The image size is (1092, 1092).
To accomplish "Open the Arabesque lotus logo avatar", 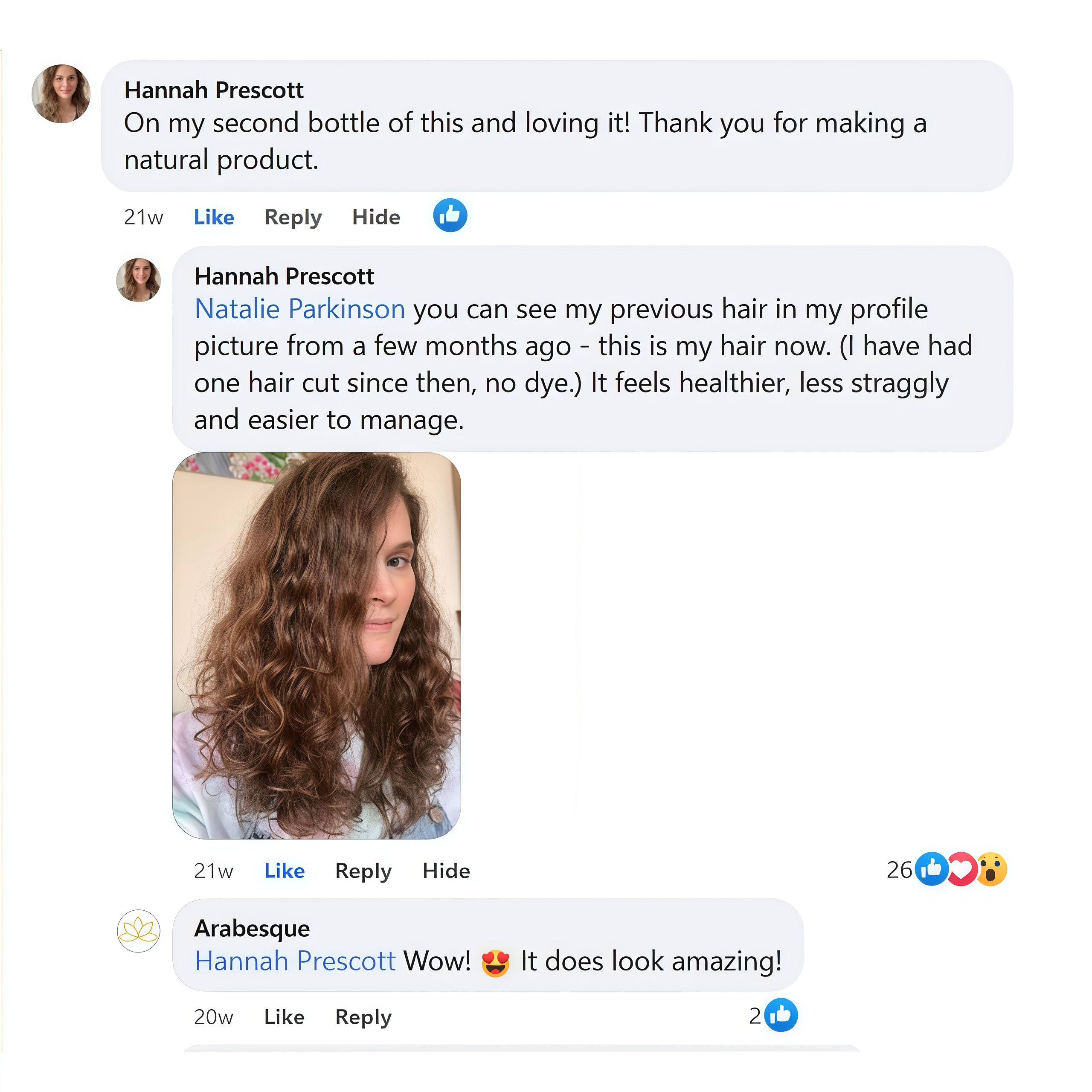I will coord(139,930).
